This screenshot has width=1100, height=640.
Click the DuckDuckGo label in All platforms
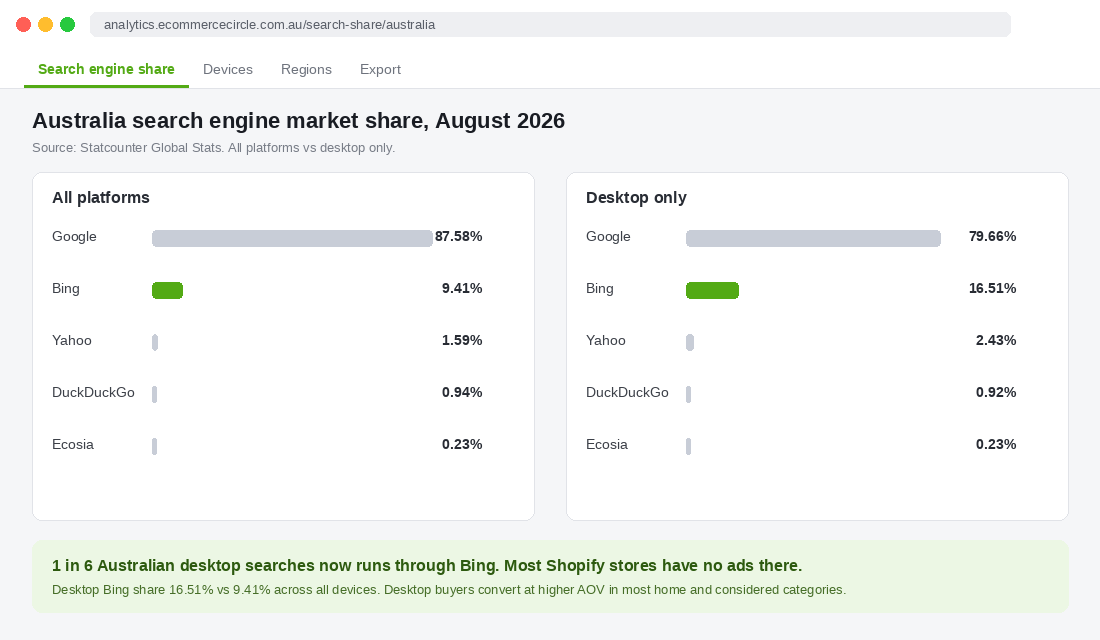93,392
